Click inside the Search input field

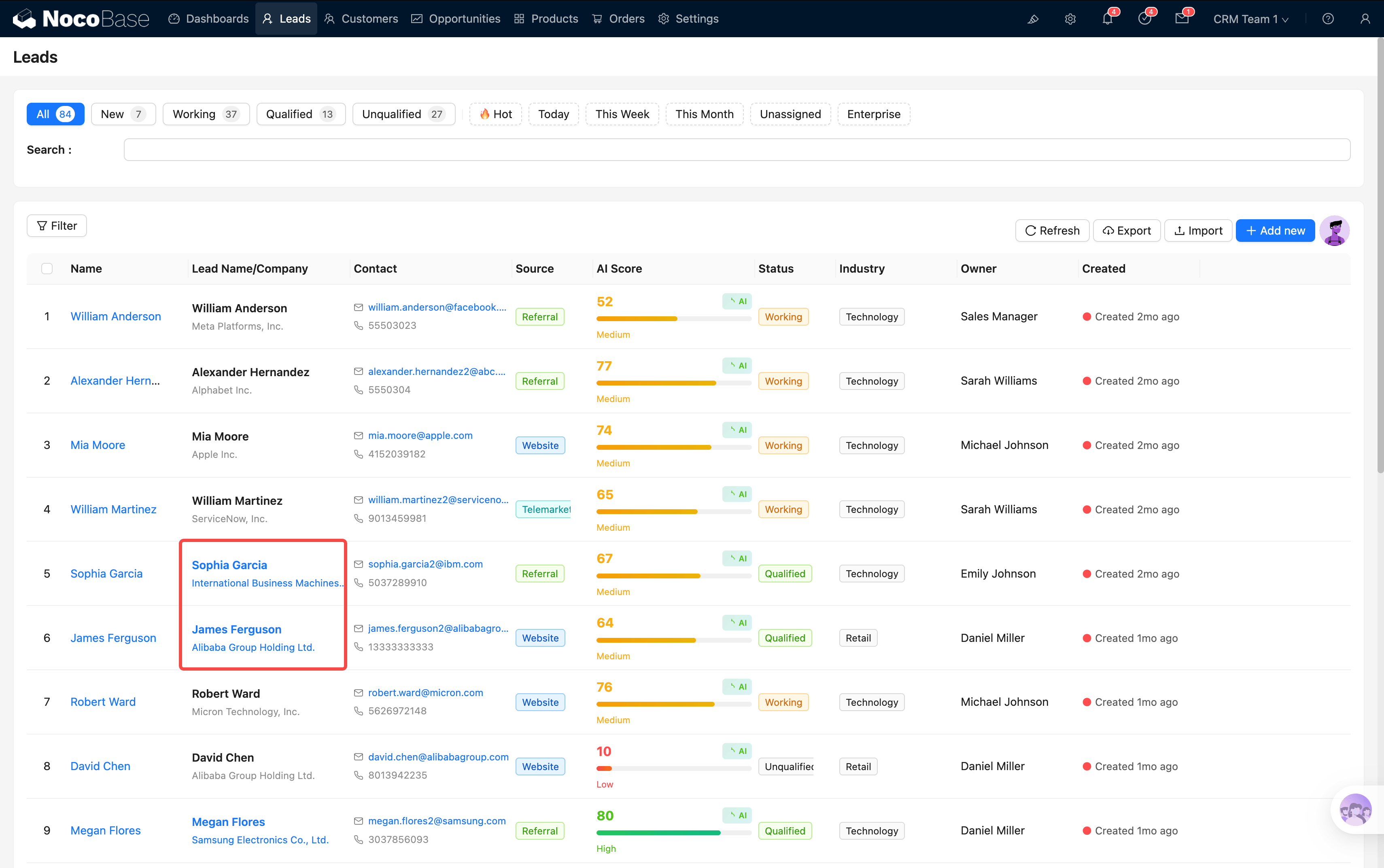[x=737, y=150]
